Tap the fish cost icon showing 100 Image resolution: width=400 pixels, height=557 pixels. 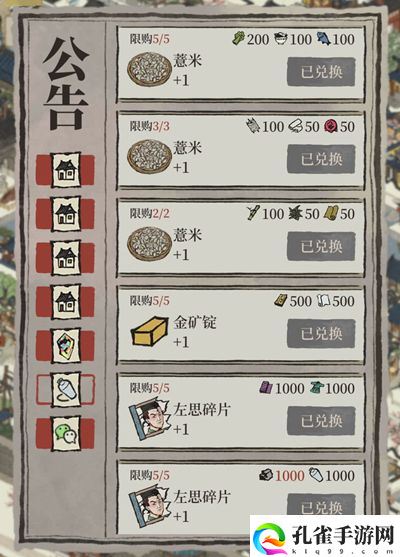[324, 38]
